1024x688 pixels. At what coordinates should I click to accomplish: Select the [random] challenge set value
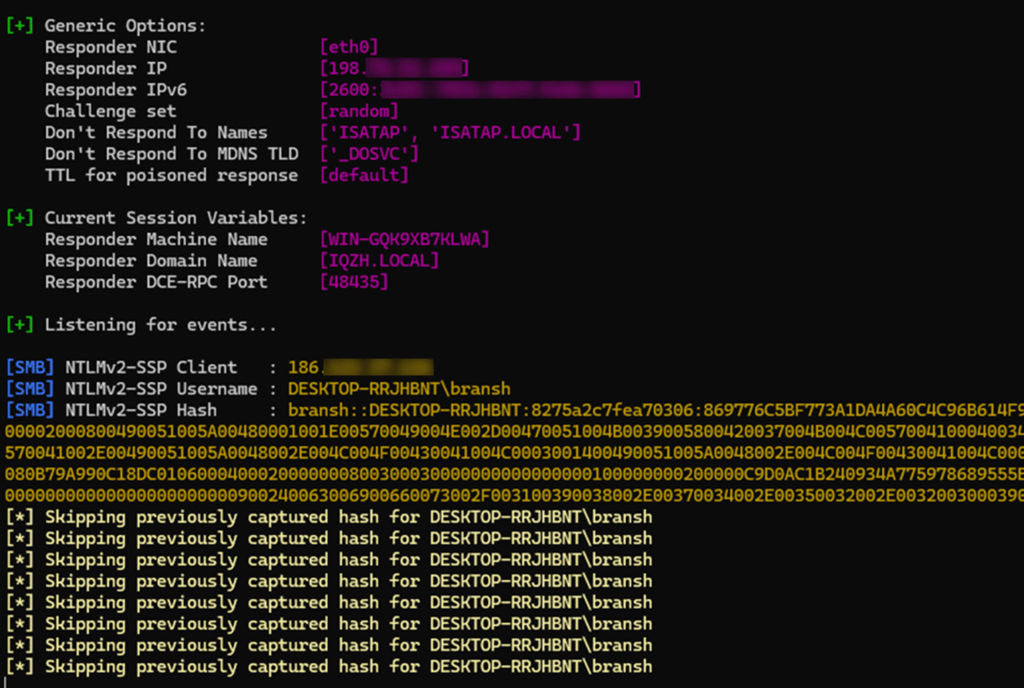[359, 111]
